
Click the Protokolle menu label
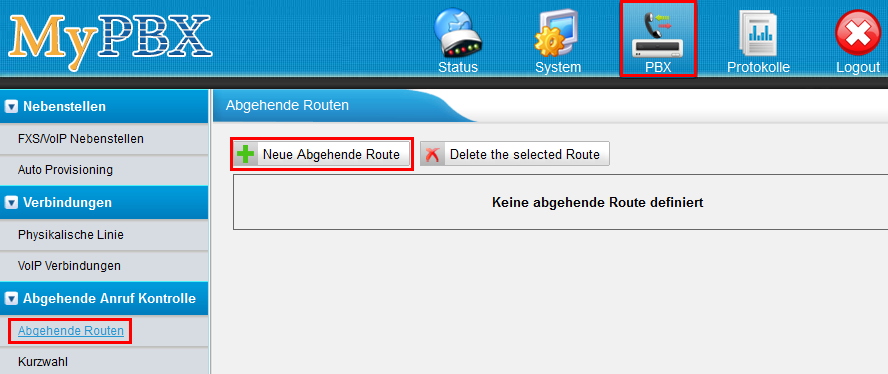[758, 67]
